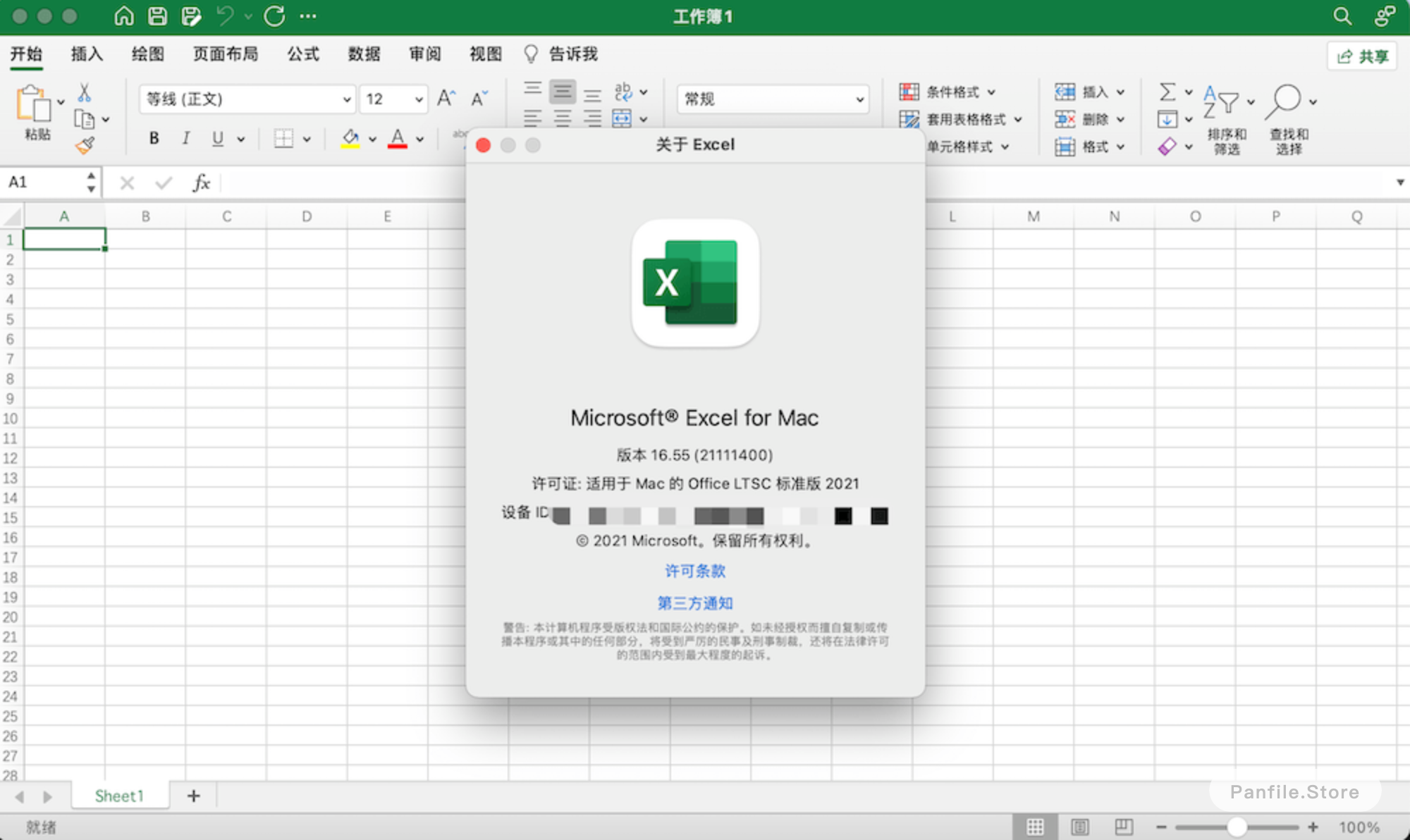Click 告诉我 tell me search
The height and width of the screenshot is (840, 1410).
[562, 54]
